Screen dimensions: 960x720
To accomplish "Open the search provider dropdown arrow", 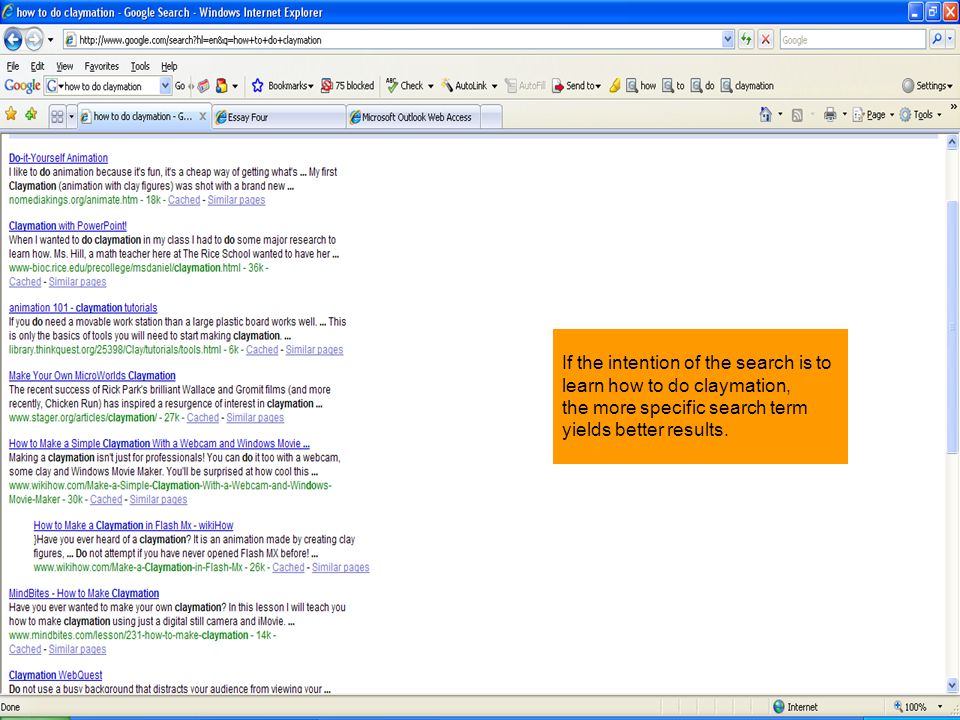I will click(950, 40).
